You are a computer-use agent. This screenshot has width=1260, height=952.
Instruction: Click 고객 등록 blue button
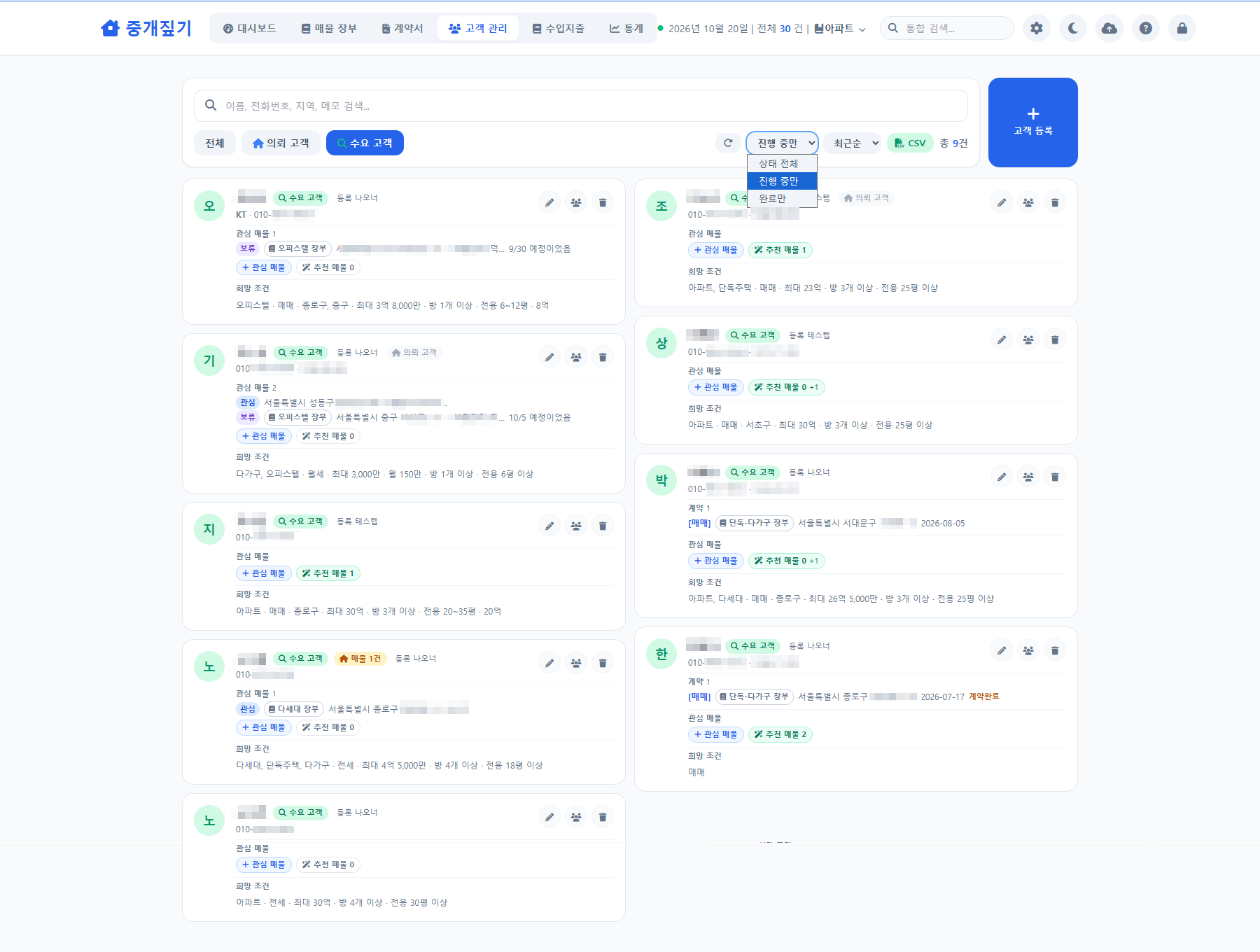pos(1033,122)
